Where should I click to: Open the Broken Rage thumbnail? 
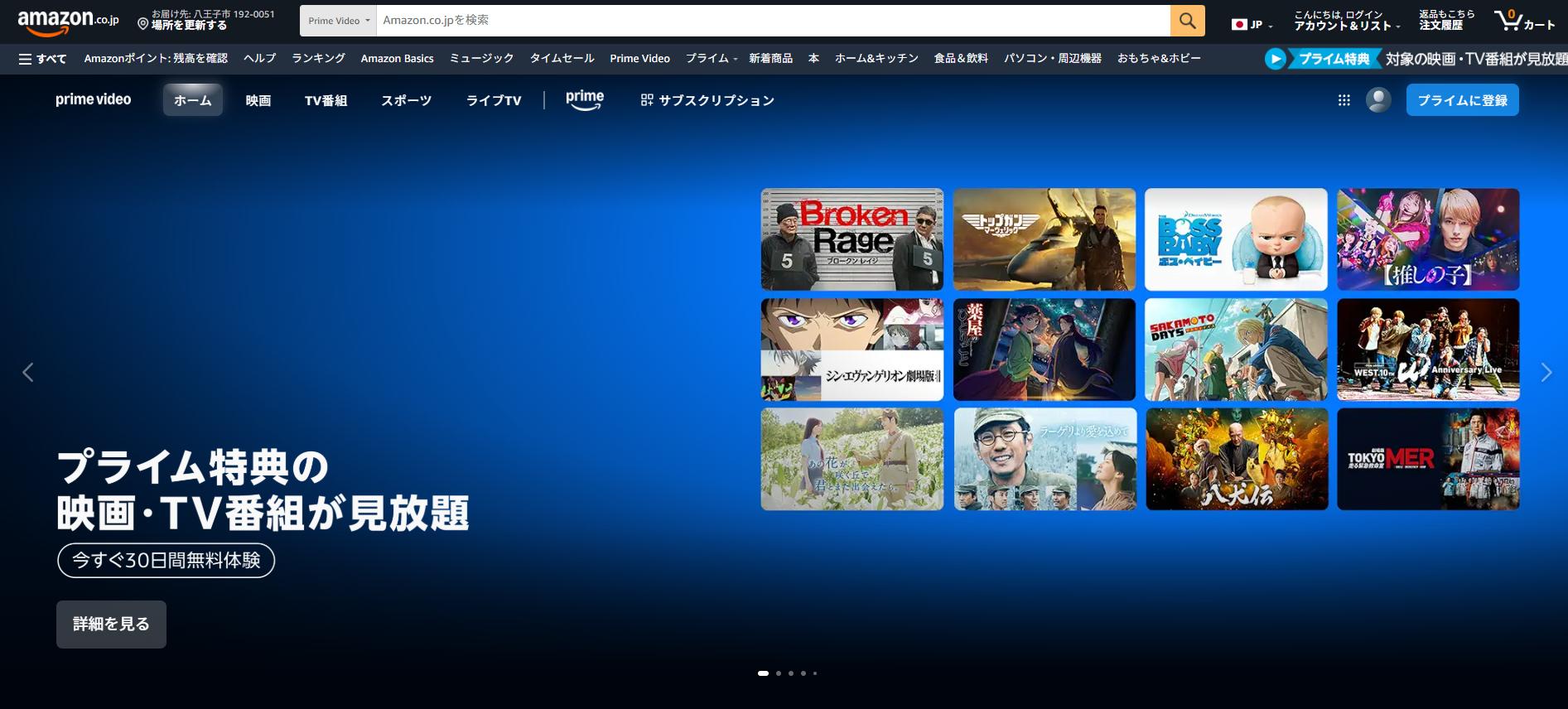pos(852,239)
